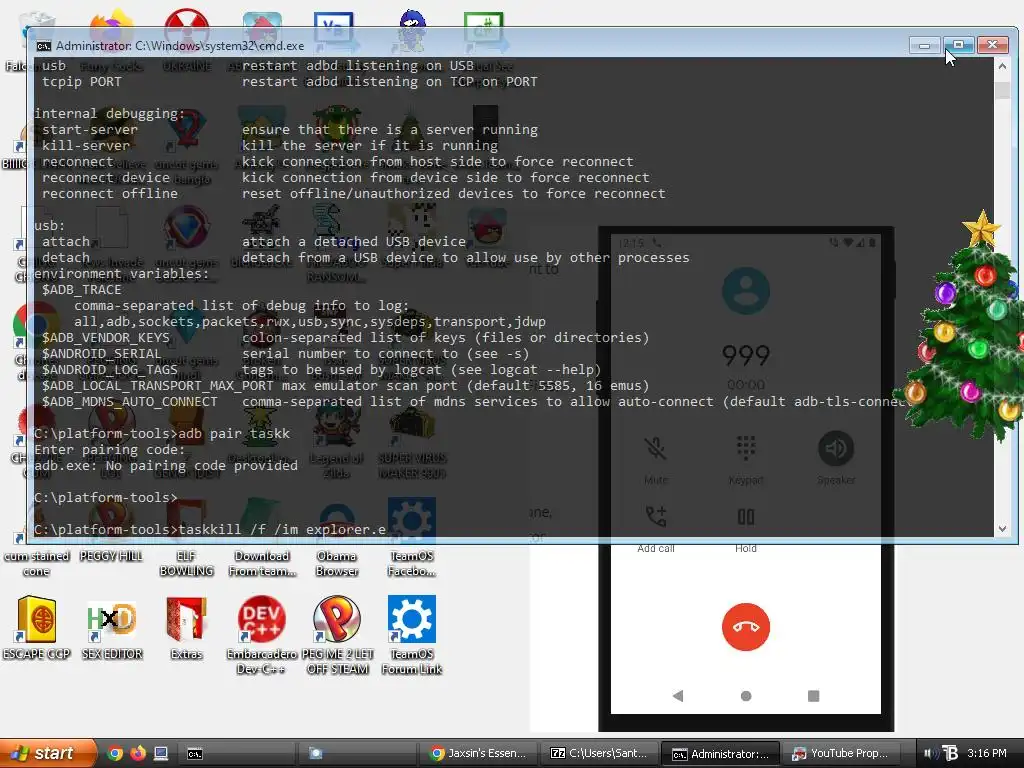The width and height of the screenshot is (1024, 768).
Task: Click cmd scrollbar down arrow
Action: pyautogui.click(x=1002, y=529)
